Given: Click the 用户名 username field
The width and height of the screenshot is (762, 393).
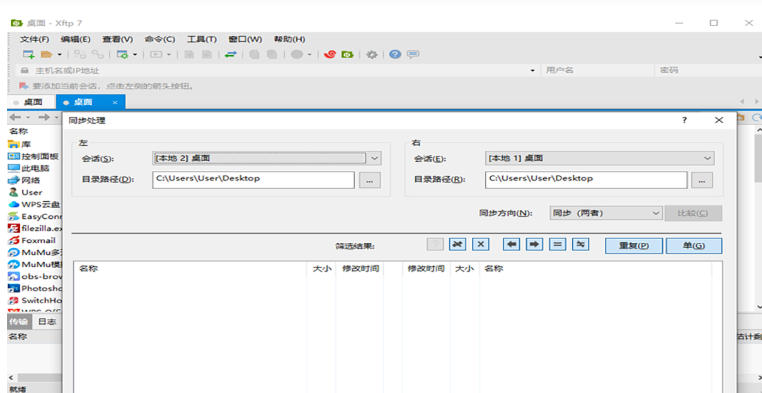Looking at the screenshot, I should (598, 70).
